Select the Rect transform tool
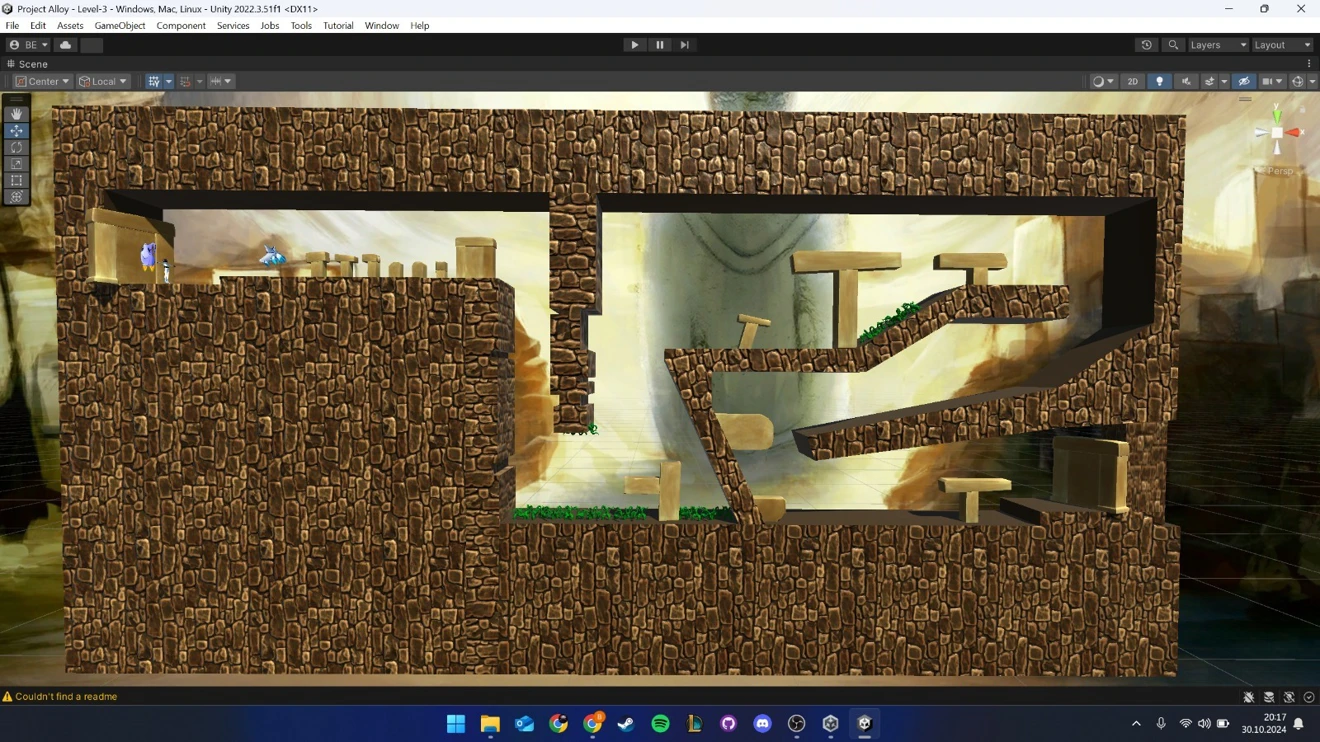The image size is (1320, 742). 16,181
